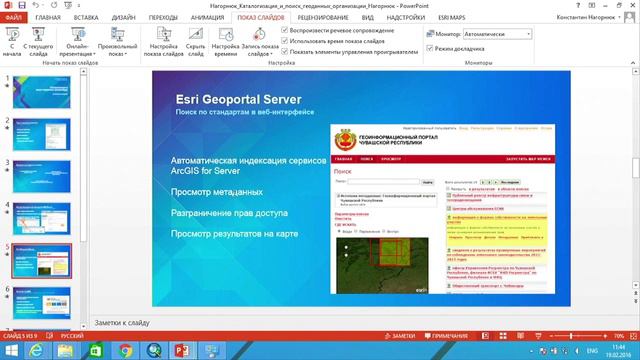
Task: Open the АНИМАЦИЯ tab
Action: (207, 18)
